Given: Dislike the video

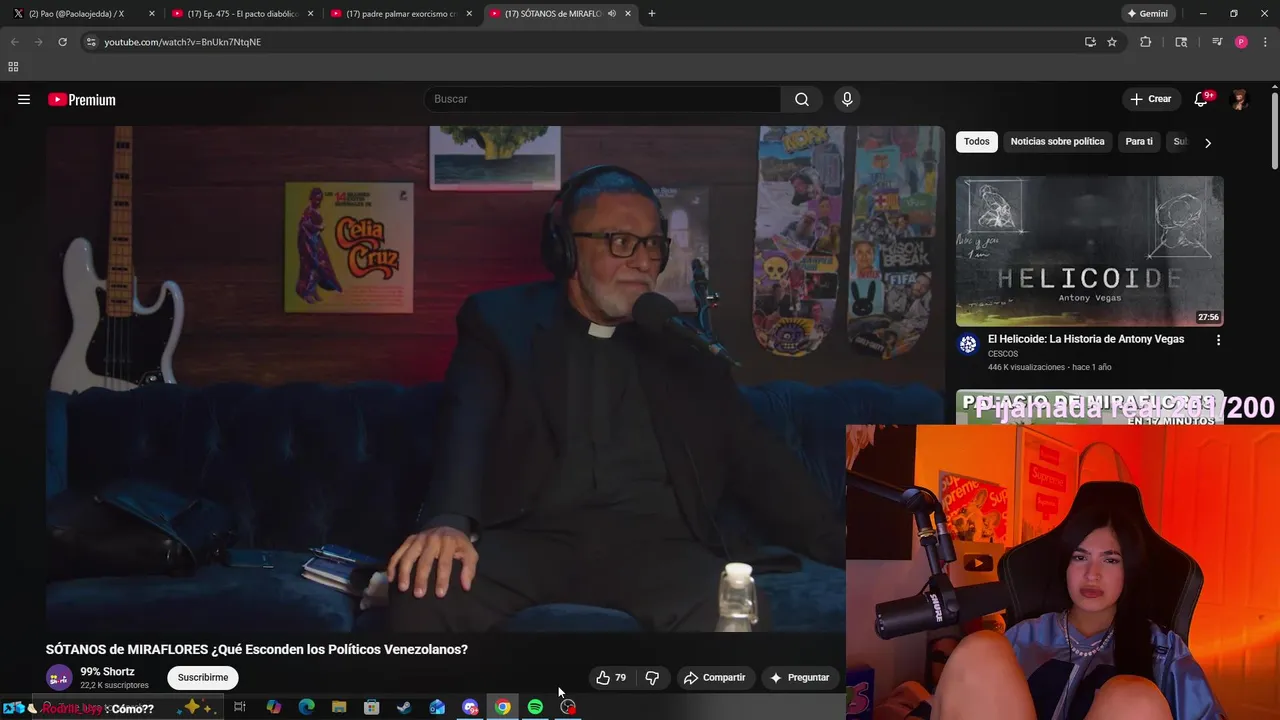Looking at the screenshot, I should [652, 677].
